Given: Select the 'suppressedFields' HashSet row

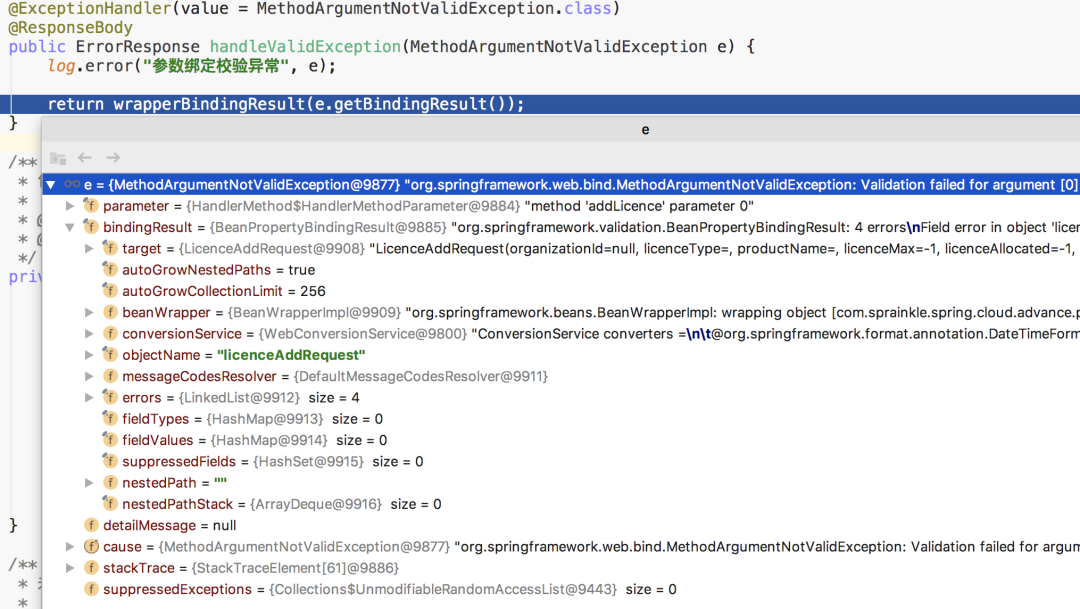Looking at the screenshot, I should pyautogui.click(x=561, y=462).
